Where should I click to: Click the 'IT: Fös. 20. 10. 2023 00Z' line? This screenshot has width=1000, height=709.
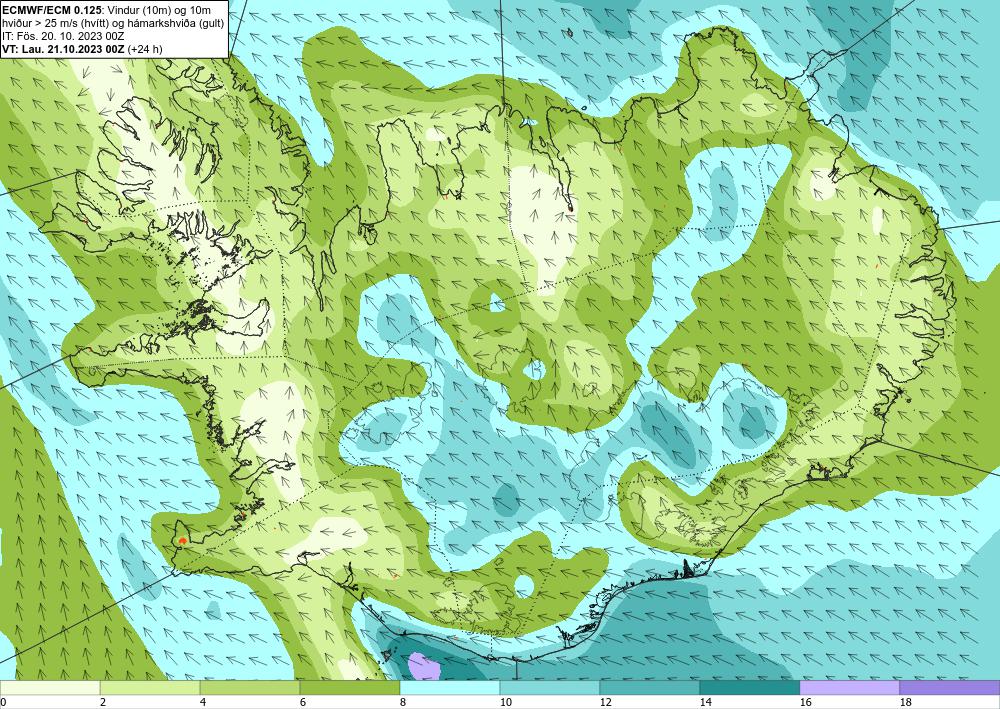point(63,36)
